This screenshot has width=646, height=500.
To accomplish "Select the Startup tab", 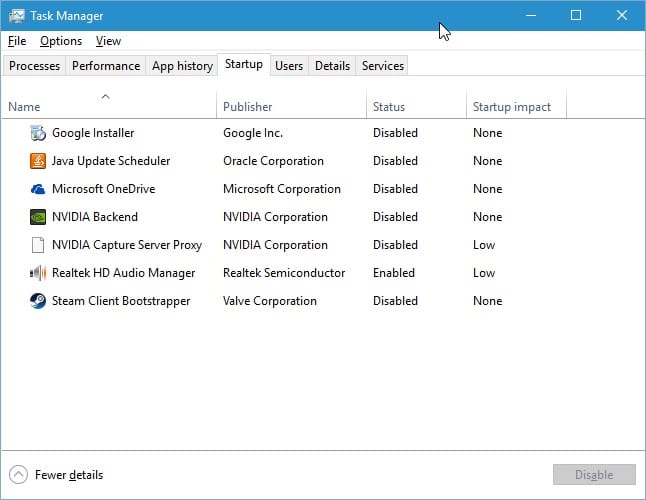I will 244,64.
